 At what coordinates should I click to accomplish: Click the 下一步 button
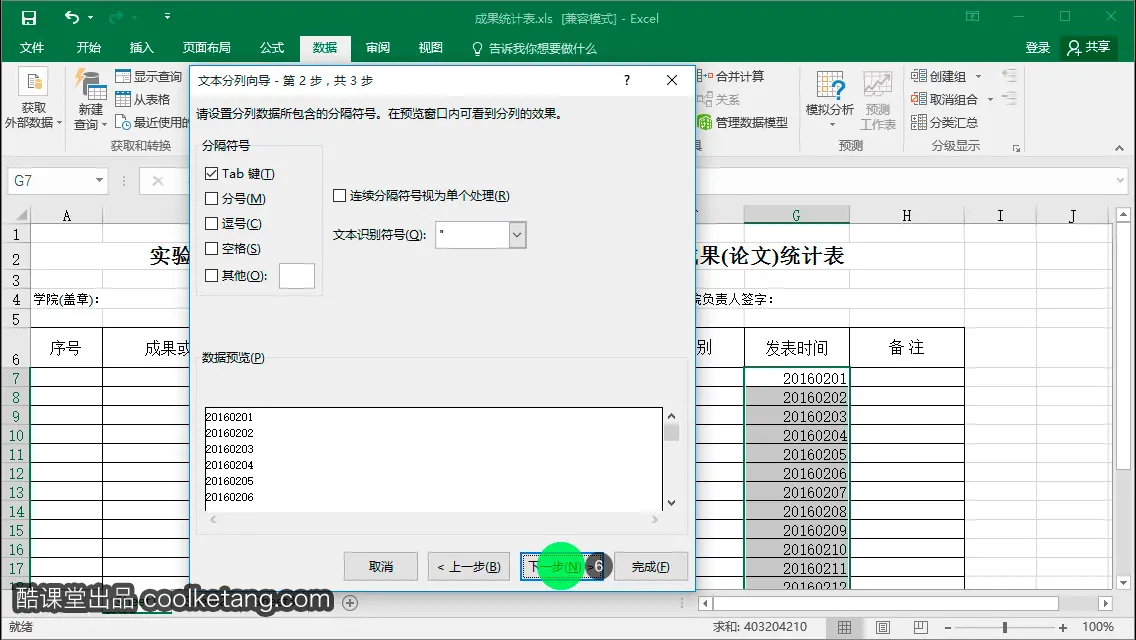tap(561, 567)
